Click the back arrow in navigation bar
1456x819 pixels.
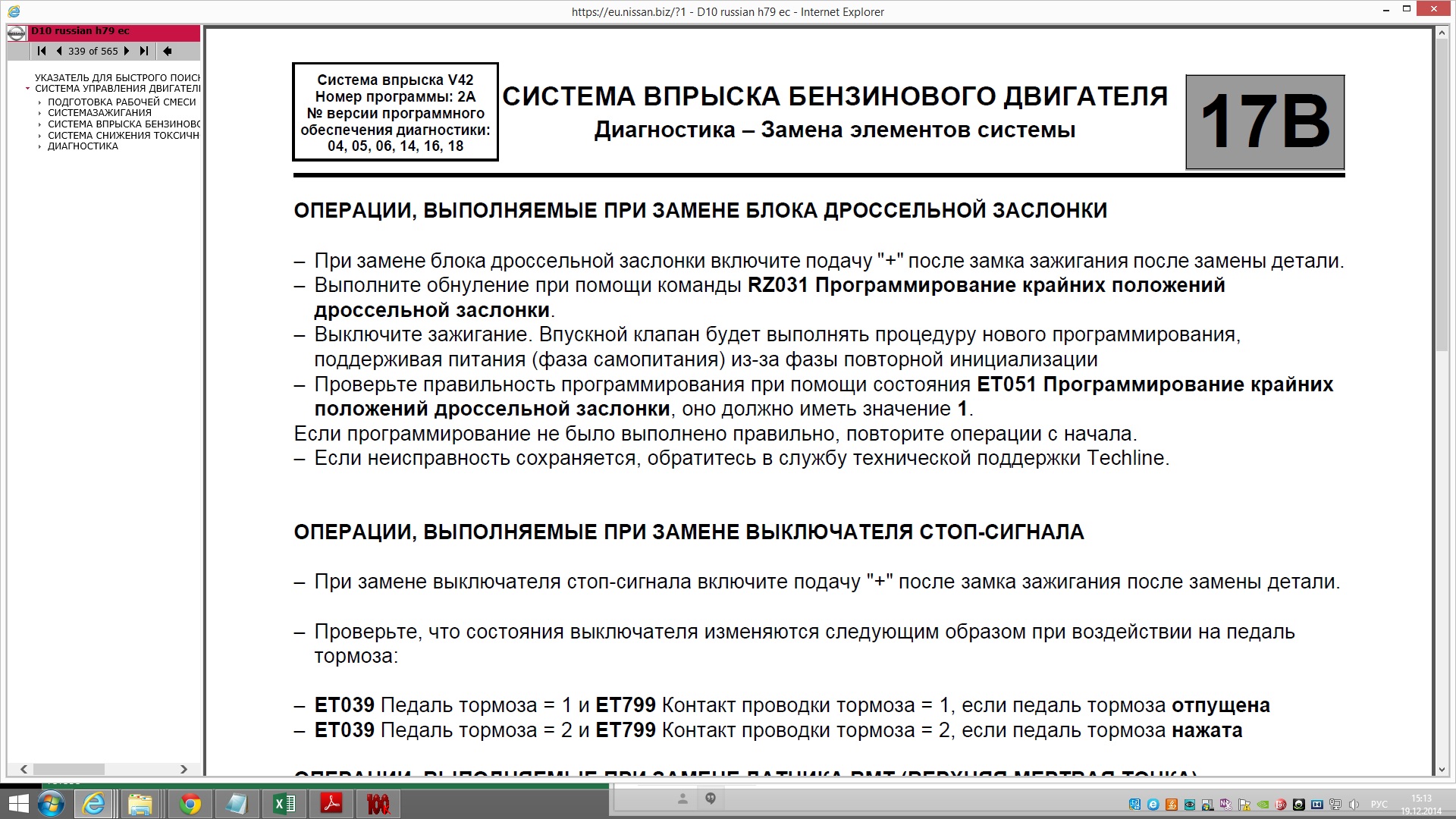168,51
